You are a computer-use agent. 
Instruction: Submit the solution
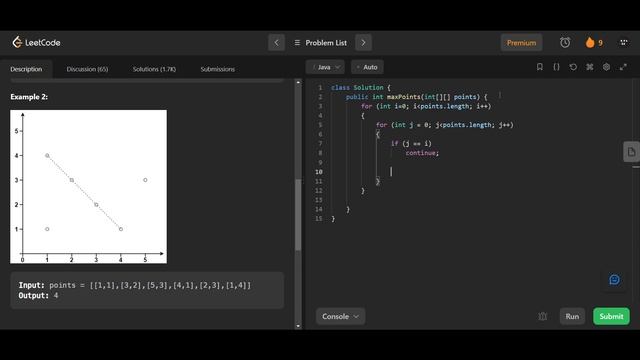611,316
